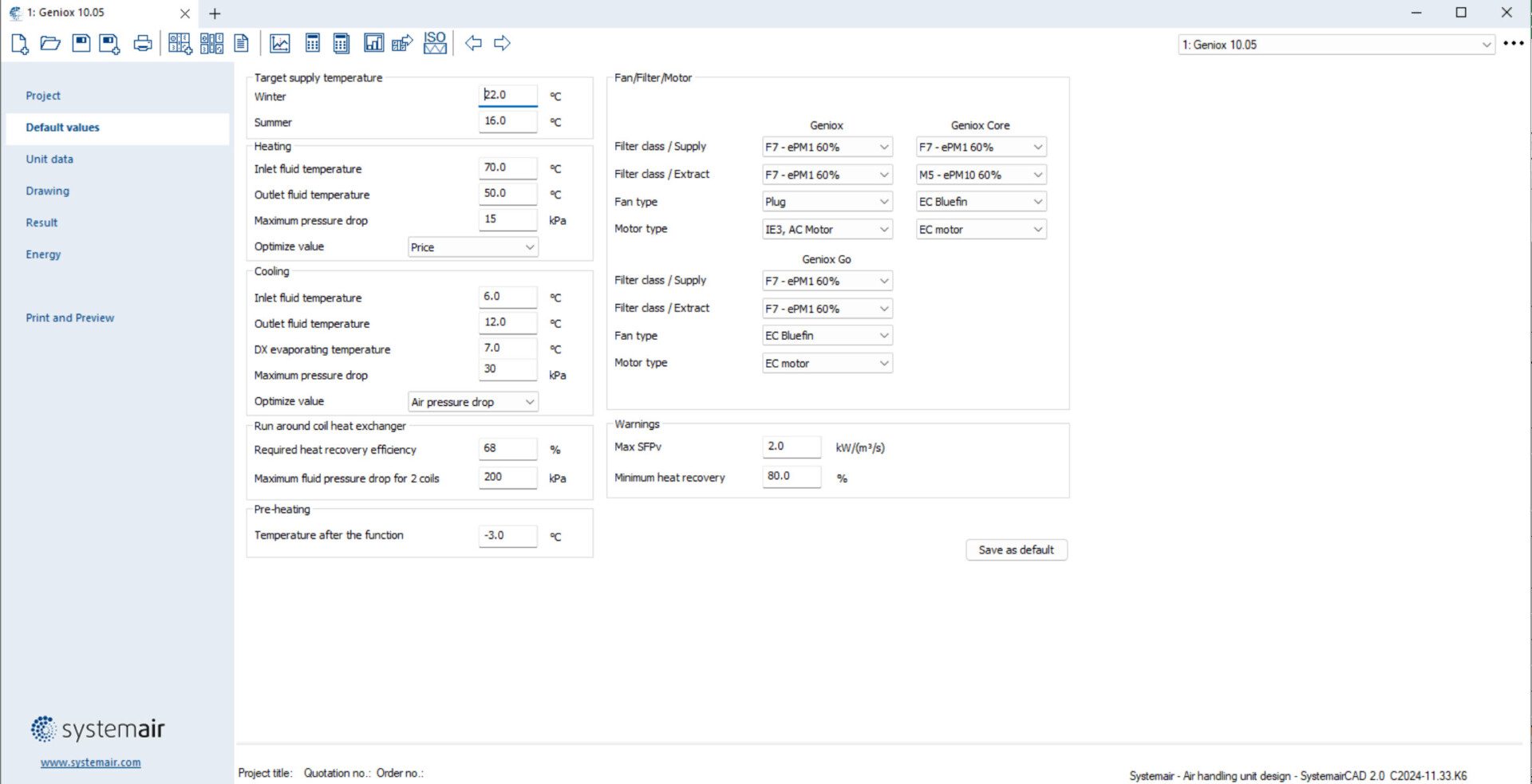Go forward with the right arrow icon

(x=502, y=43)
